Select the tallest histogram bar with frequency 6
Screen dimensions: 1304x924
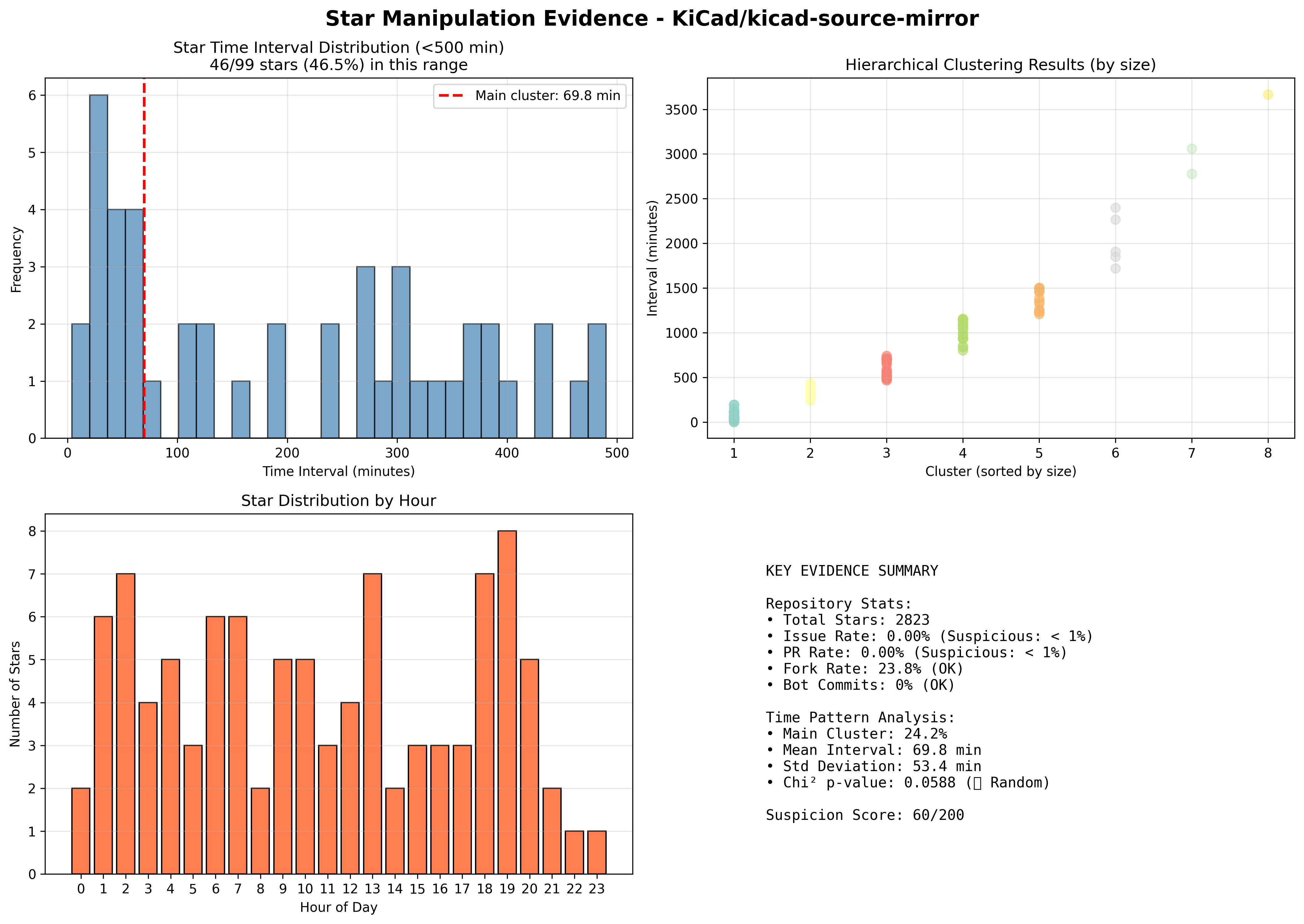pyautogui.click(x=99, y=266)
